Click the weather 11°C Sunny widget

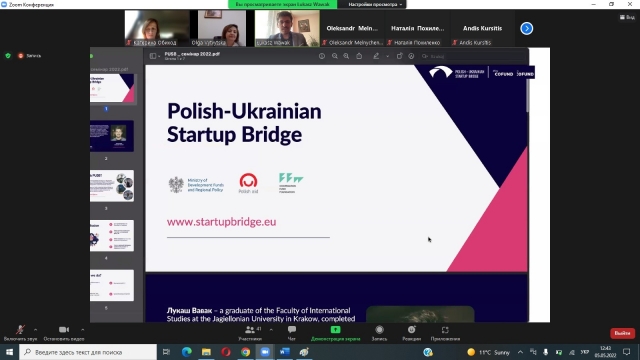pos(489,352)
